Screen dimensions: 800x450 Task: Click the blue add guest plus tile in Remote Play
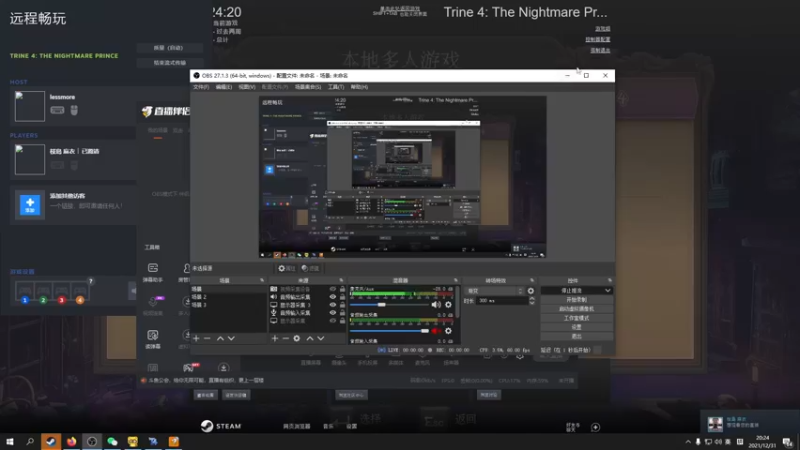(x=30, y=204)
